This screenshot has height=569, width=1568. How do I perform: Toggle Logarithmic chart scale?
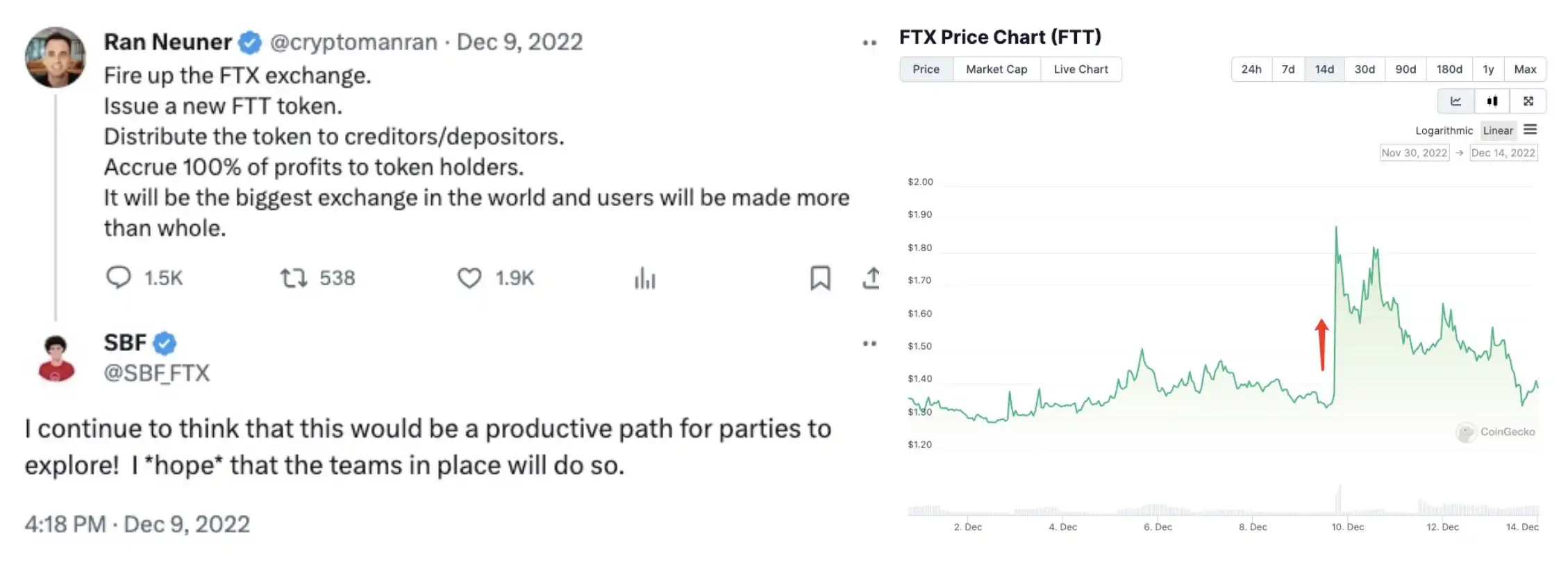click(x=1444, y=130)
